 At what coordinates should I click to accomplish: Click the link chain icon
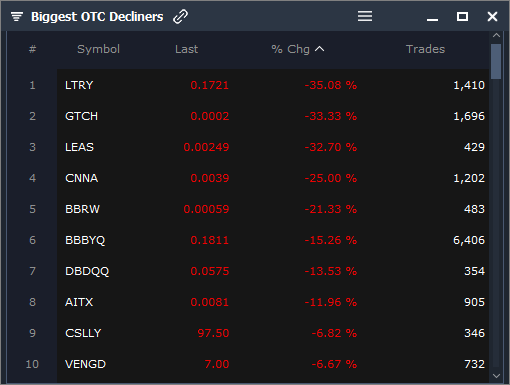click(x=180, y=16)
